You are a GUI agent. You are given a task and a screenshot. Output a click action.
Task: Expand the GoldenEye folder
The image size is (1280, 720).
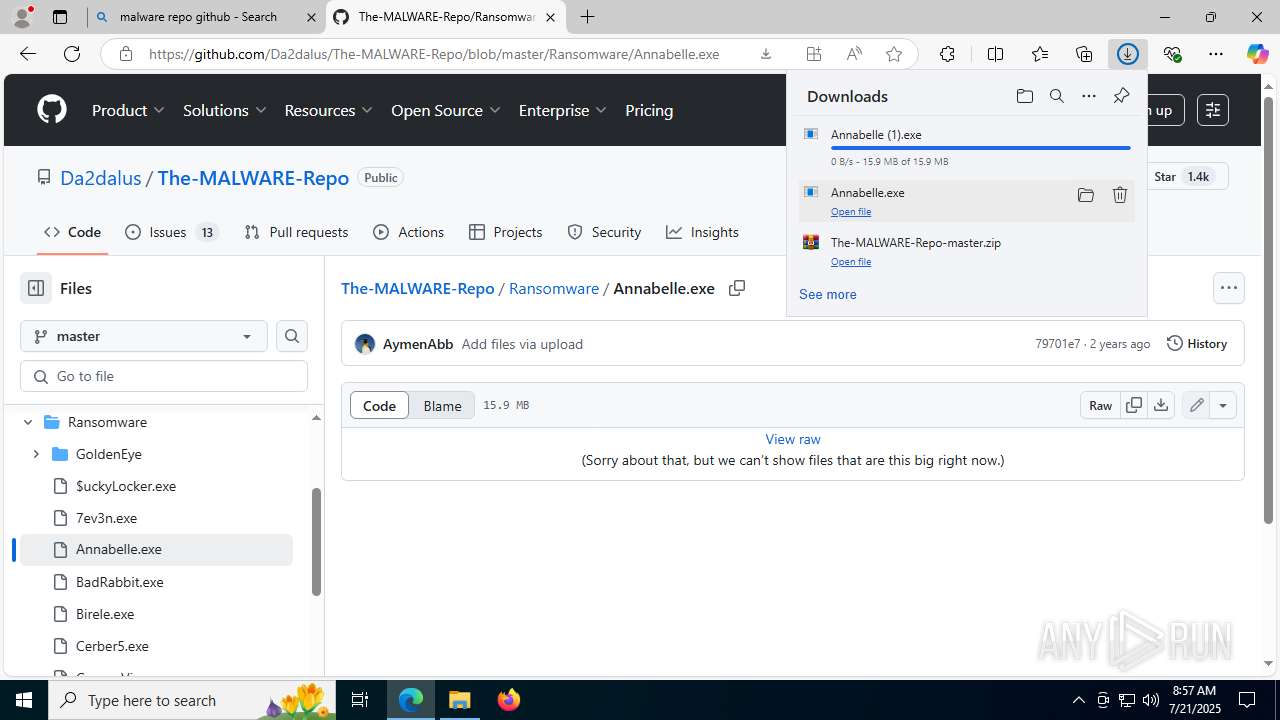click(36, 454)
